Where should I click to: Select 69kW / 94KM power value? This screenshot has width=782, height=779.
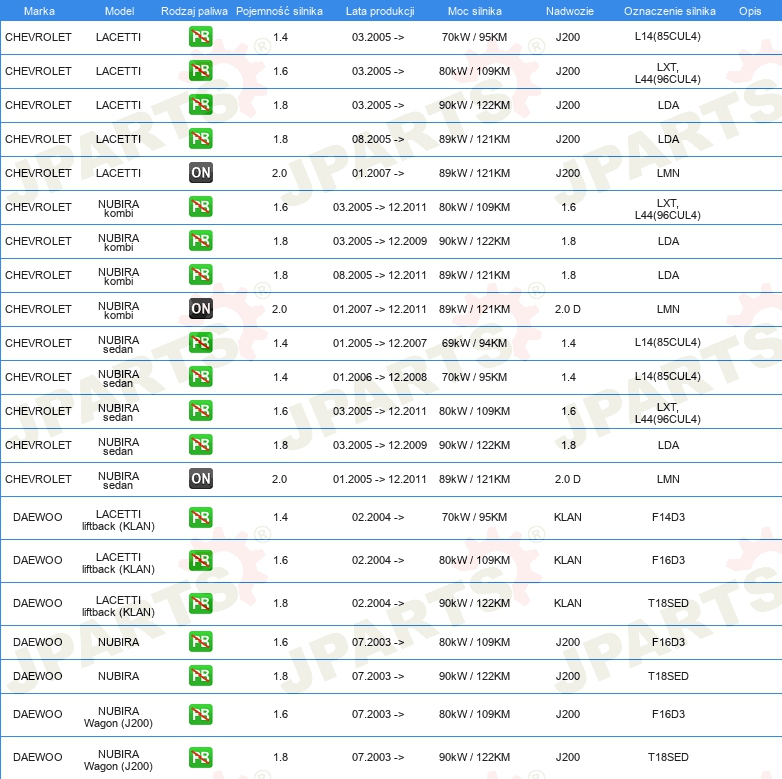point(474,343)
